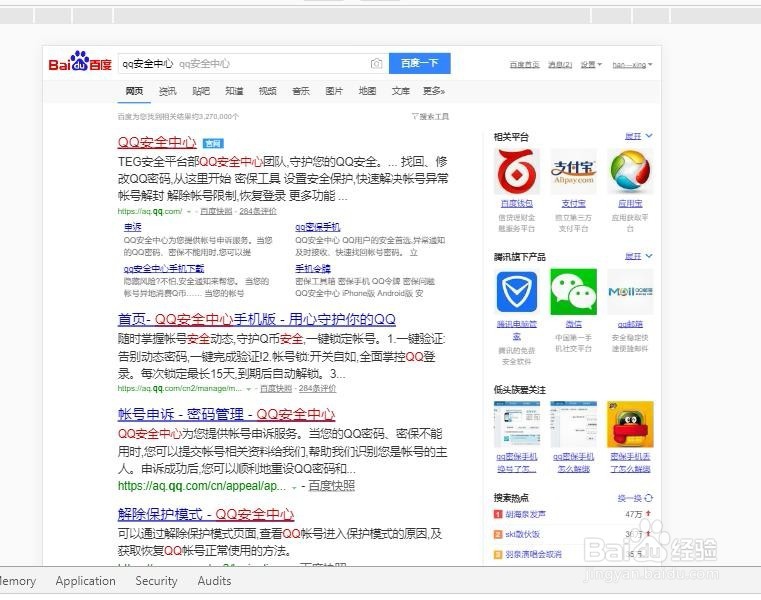Viewport: 761px width, 600px height.
Task: Open qq密保手机怎么解绑 link
Action: pyautogui.click(x=573, y=463)
